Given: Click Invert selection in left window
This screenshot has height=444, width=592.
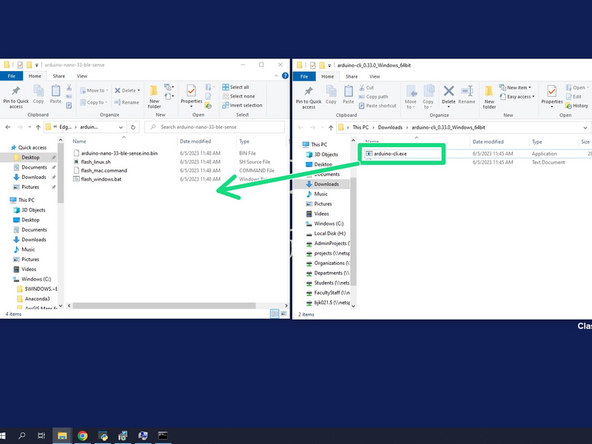Looking at the screenshot, I should point(242,105).
